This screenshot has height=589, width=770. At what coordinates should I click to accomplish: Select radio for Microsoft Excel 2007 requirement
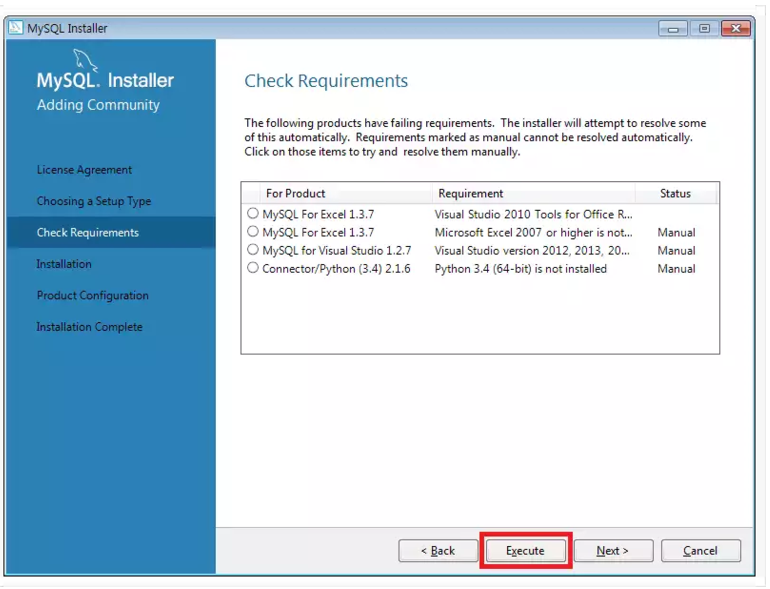point(252,231)
